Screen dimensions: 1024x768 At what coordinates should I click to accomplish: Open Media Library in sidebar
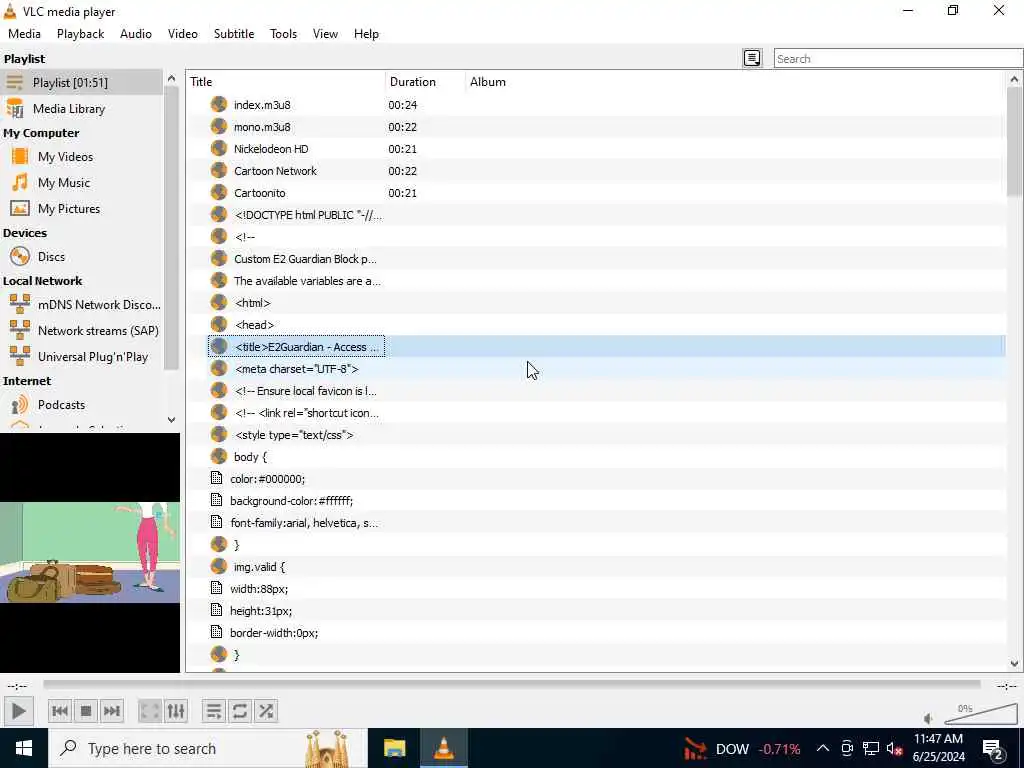click(81, 108)
